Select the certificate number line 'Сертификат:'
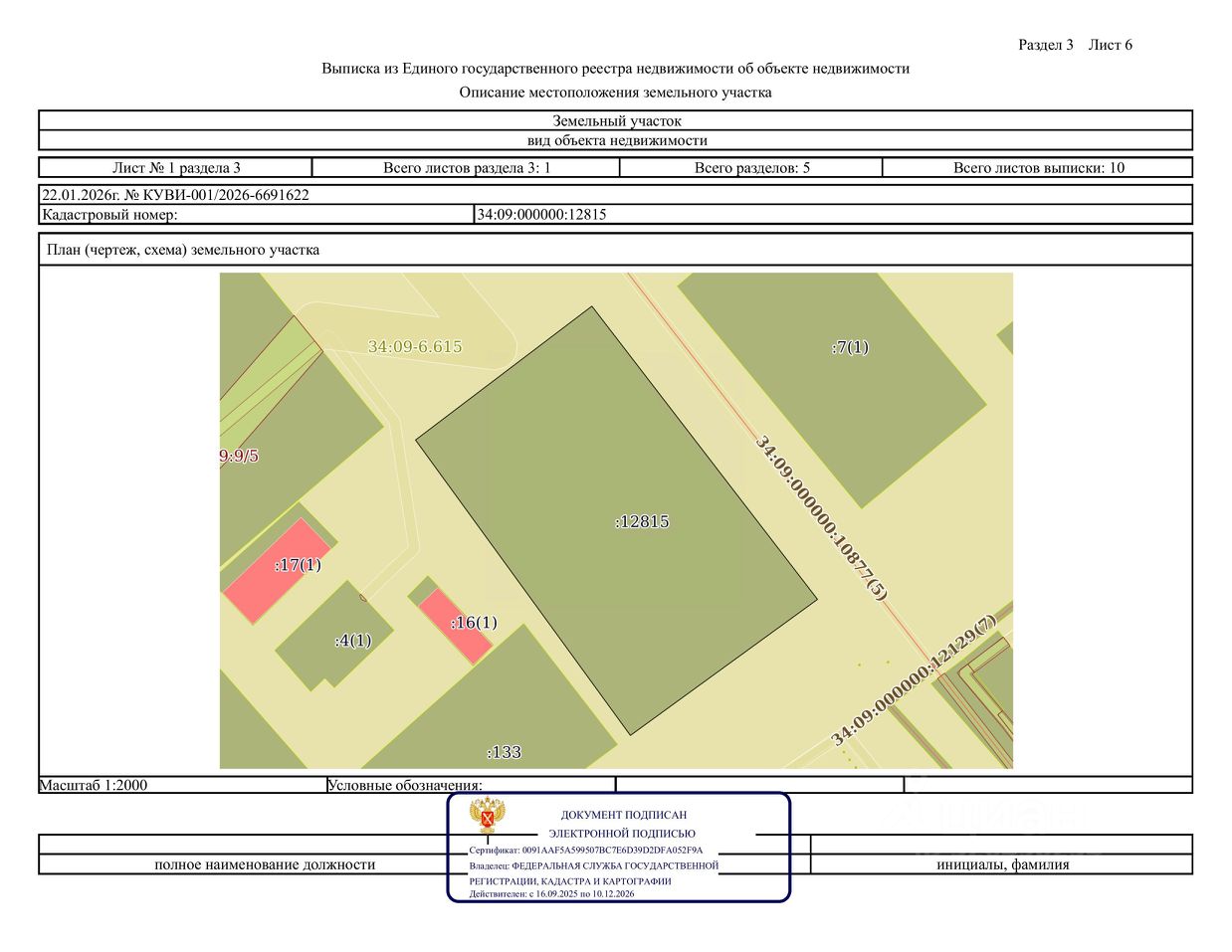The width and height of the screenshot is (1232, 952). tap(586, 851)
